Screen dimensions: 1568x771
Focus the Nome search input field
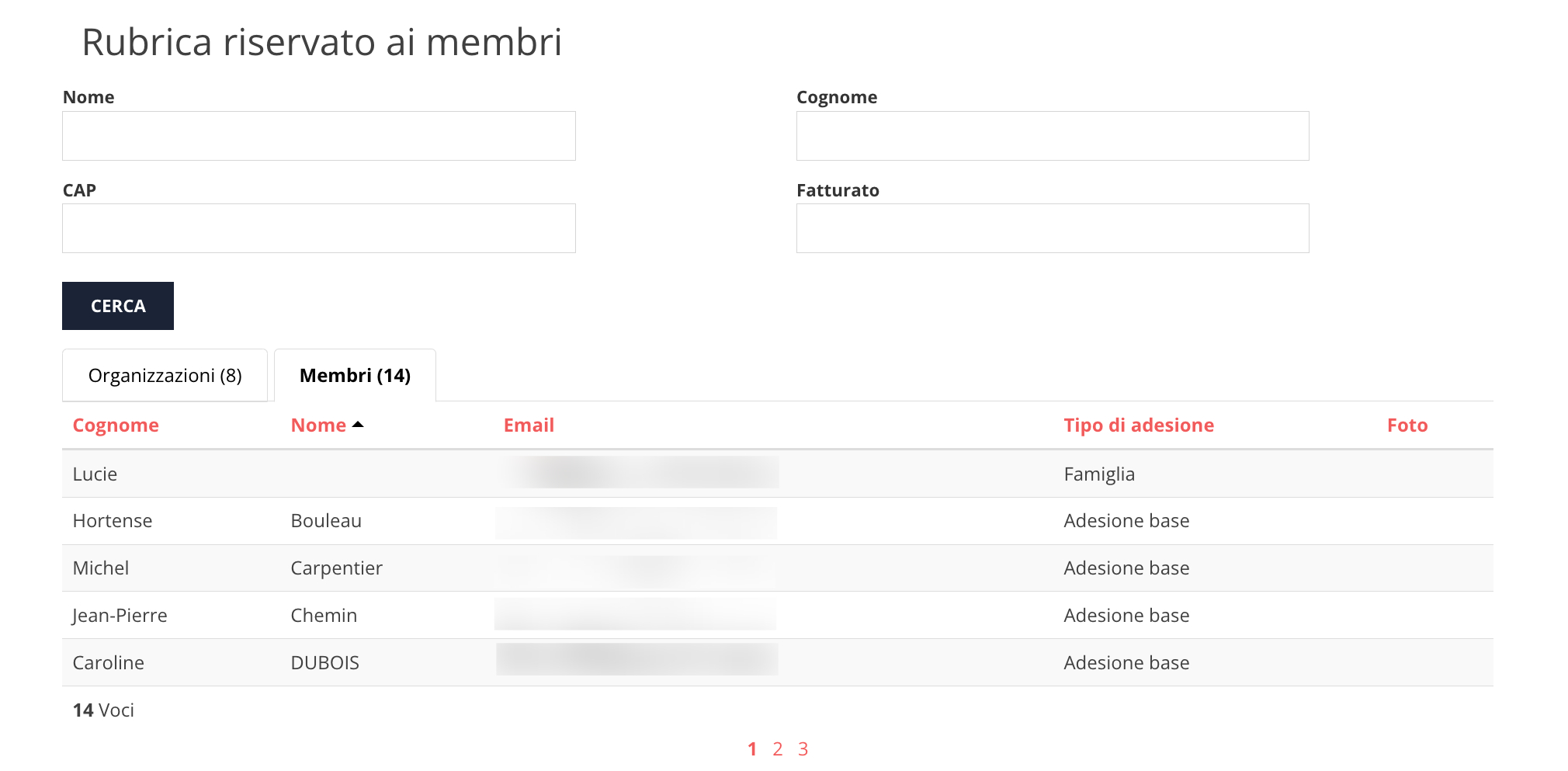click(318, 136)
